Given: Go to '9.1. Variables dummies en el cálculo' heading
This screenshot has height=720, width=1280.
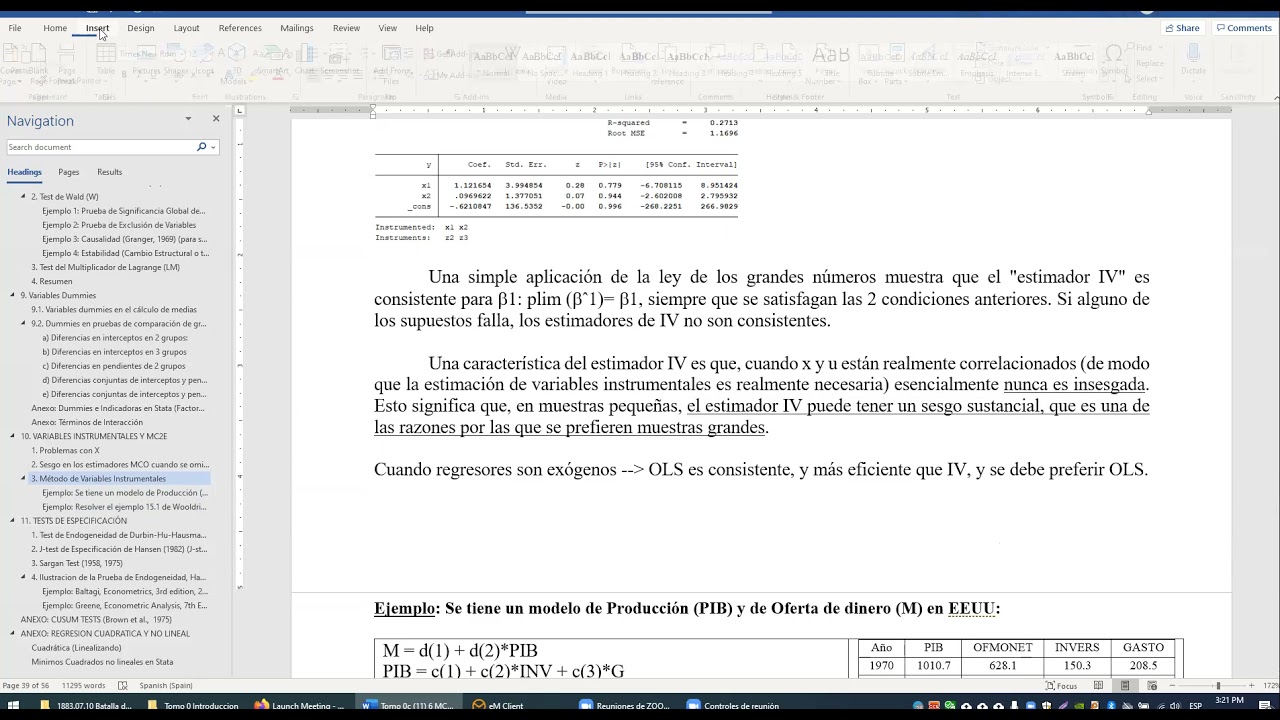Looking at the screenshot, I should click(x=114, y=309).
